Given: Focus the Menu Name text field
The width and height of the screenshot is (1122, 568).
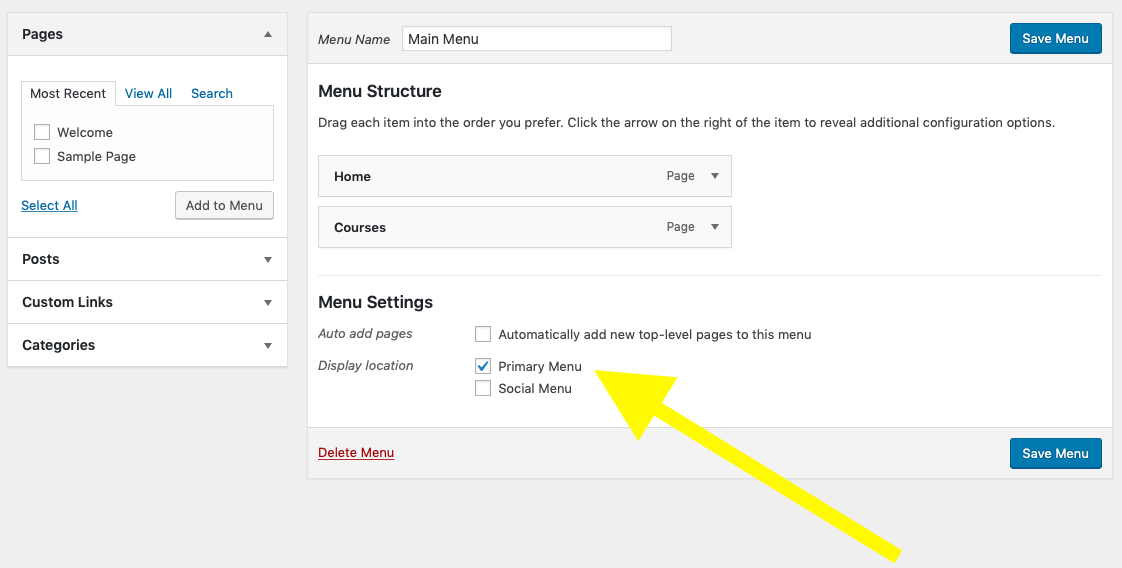Looking at the screenshot, I should [537, 39].
